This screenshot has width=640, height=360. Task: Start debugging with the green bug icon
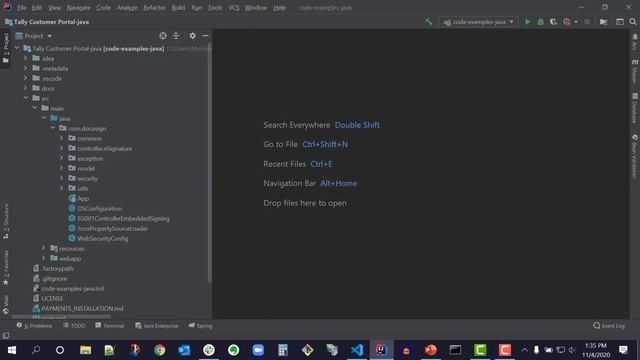(540, 22)
